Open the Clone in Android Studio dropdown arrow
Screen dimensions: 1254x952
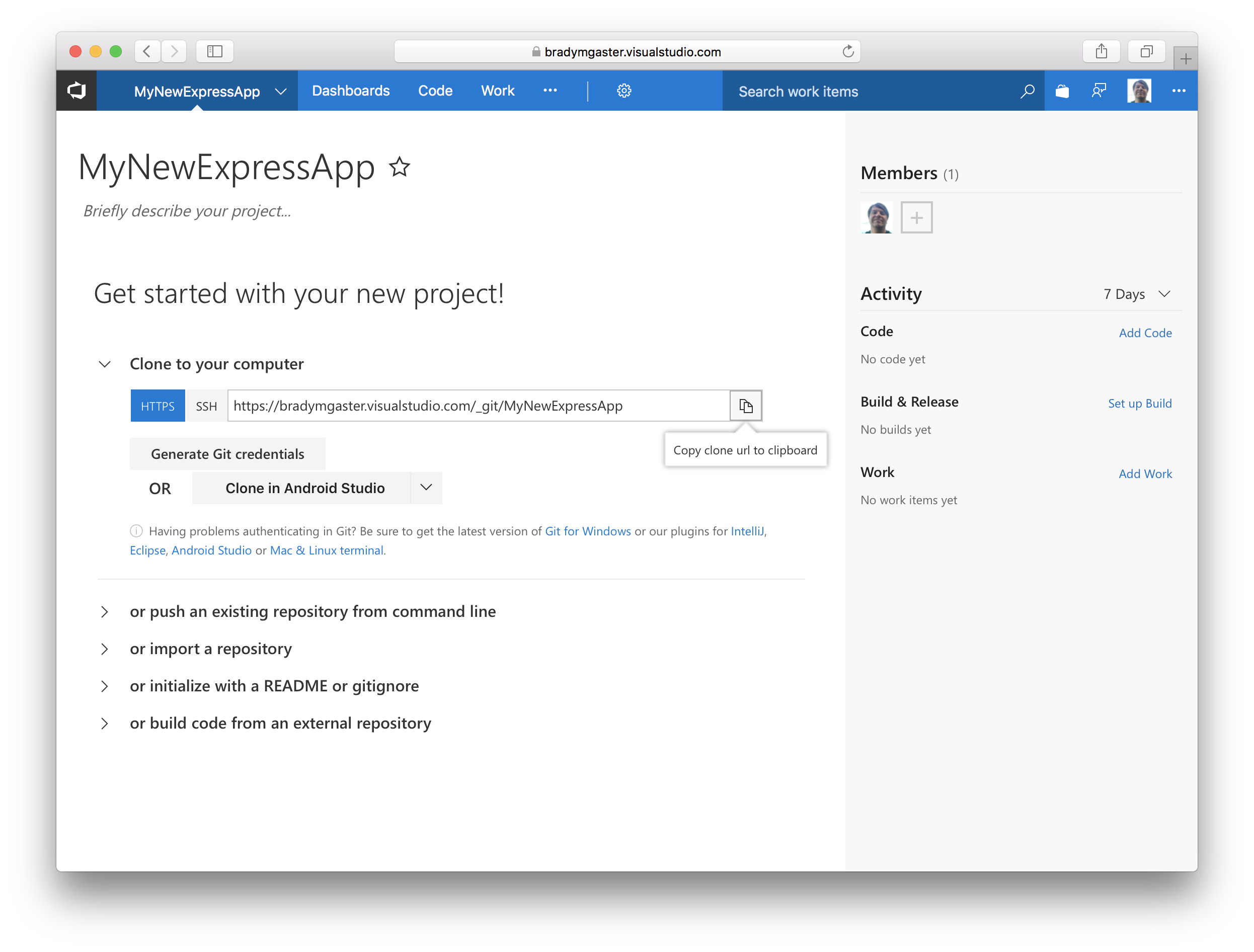point(426,488)
